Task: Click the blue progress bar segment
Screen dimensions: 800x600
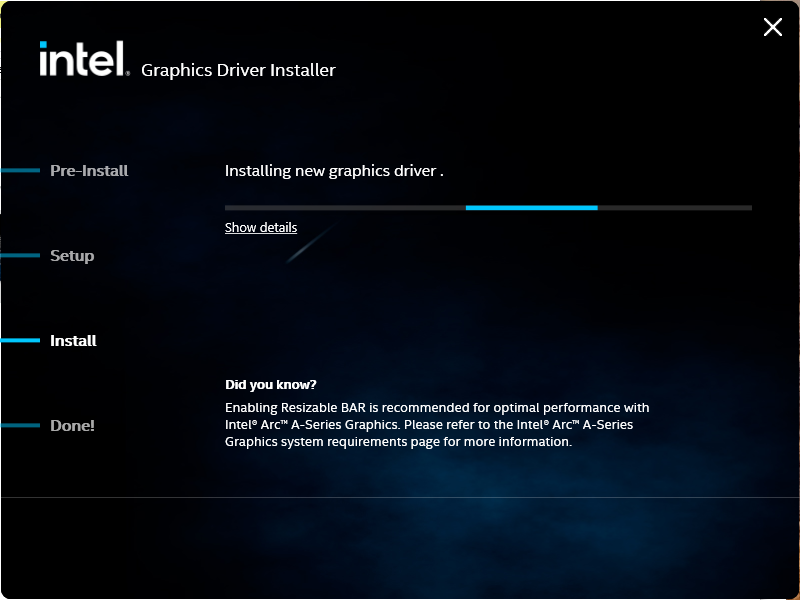Action: pyautogui.click(x=532, y=208)
